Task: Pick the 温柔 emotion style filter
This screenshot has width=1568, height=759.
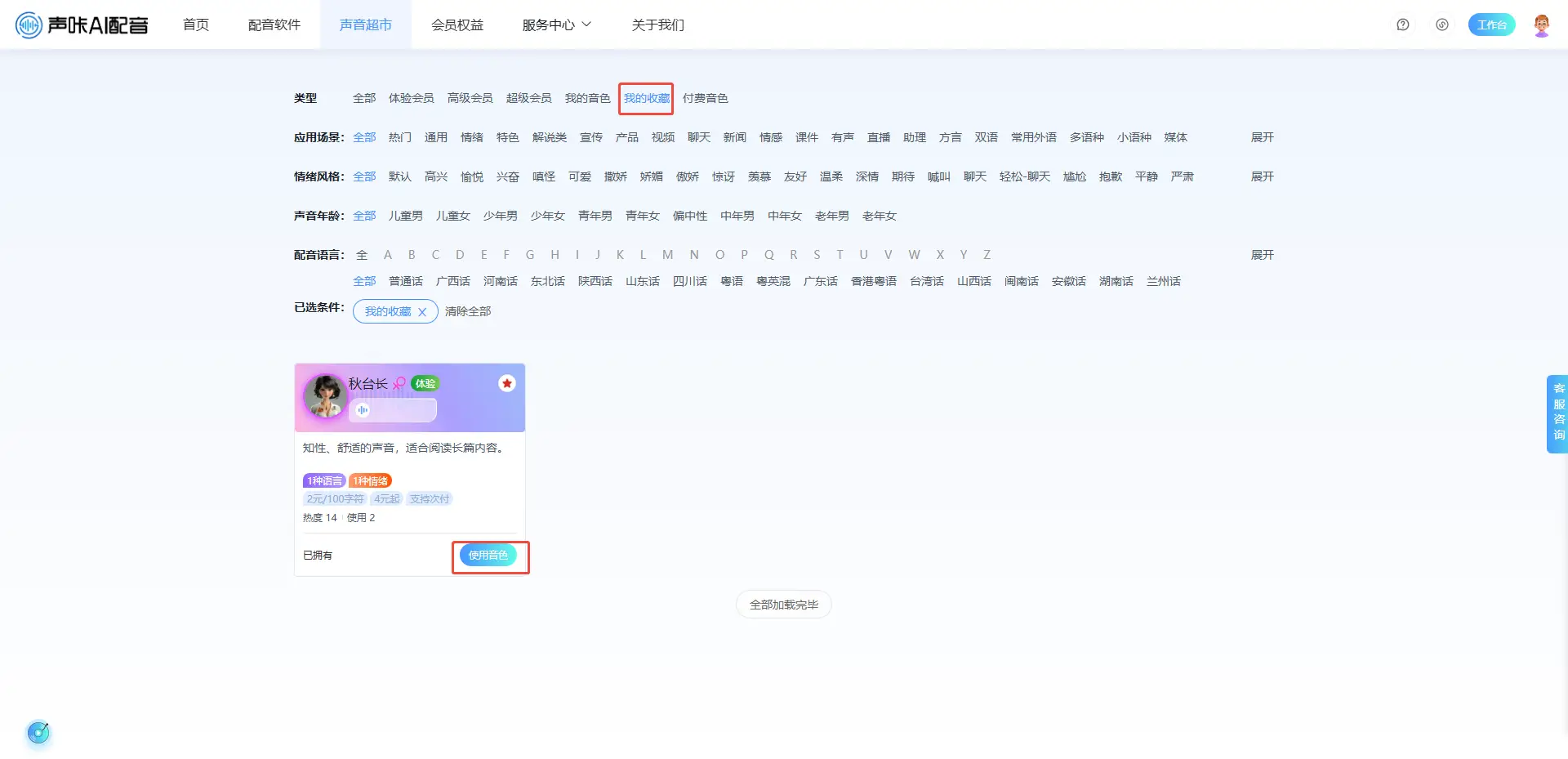Action: point(831,176)
